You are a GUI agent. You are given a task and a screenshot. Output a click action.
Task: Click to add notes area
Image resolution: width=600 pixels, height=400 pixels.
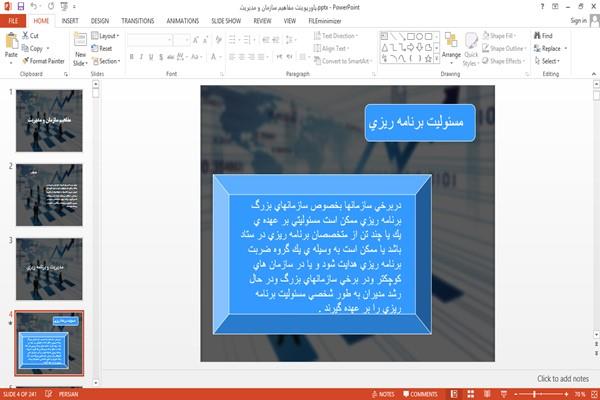[x=562, y=379]
